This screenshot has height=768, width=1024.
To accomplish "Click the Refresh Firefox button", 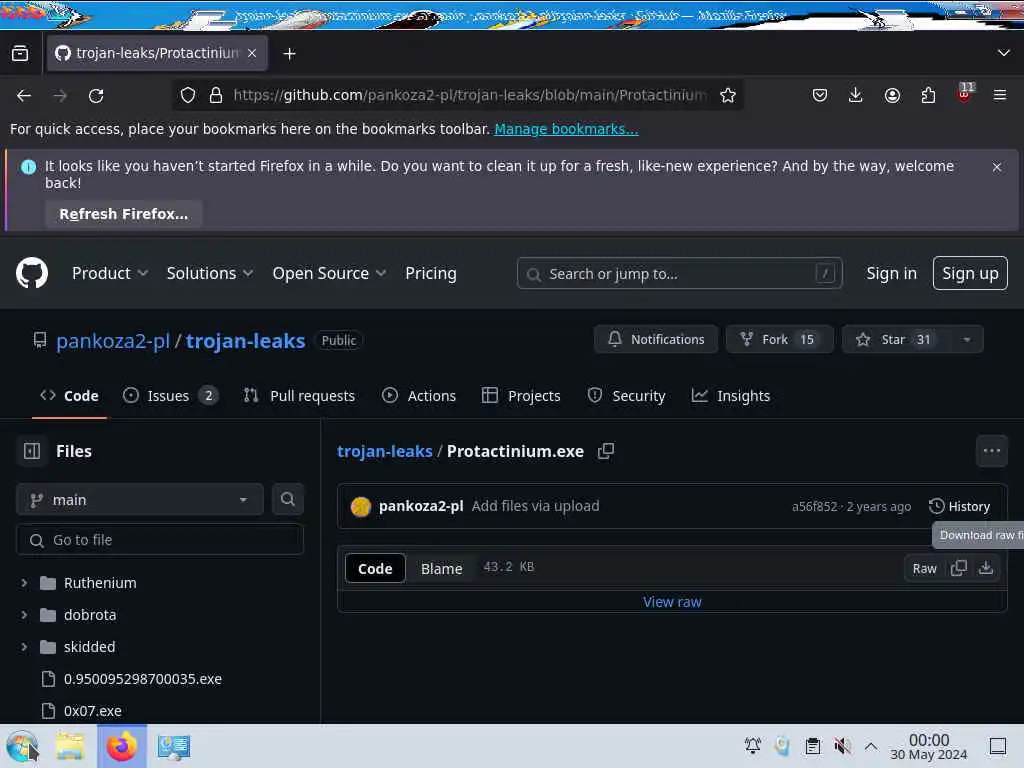I will pyautogui.click(x=123, y=214).
